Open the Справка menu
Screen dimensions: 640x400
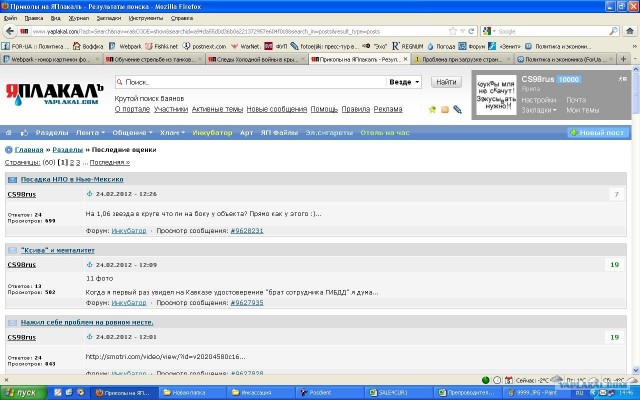[182, 18]
